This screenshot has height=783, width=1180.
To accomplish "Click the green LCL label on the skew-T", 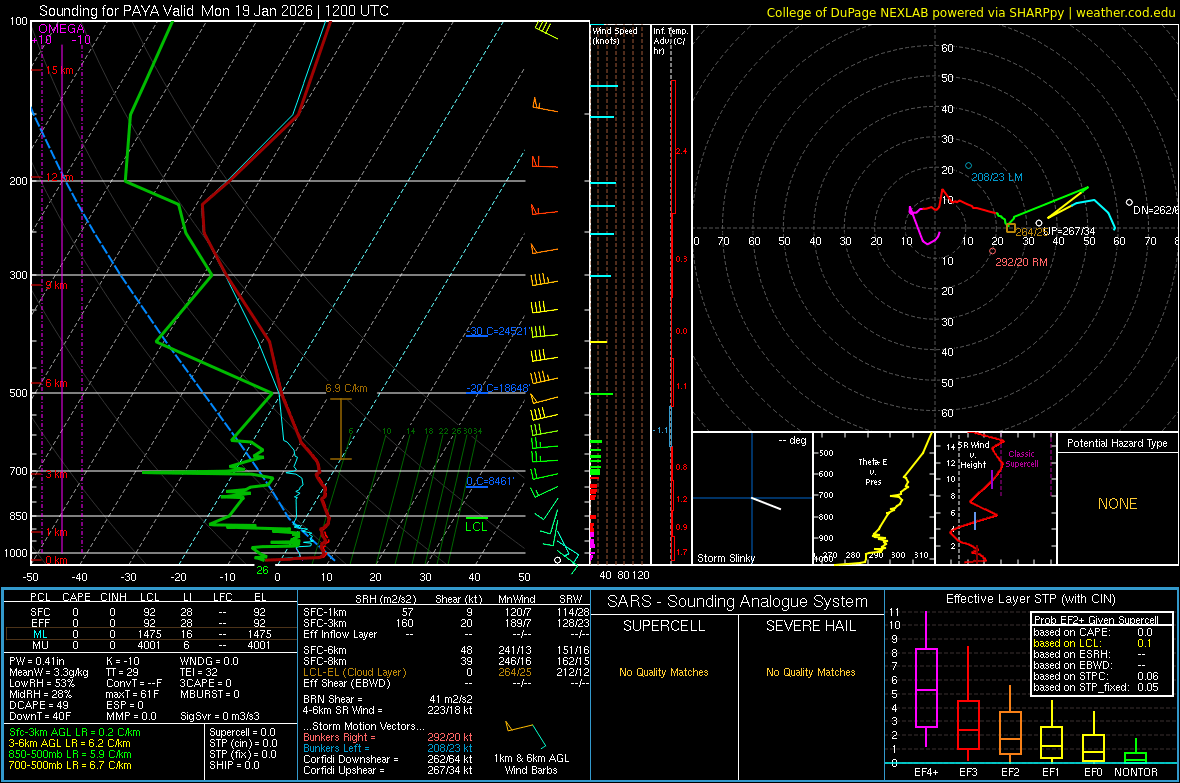I will coord(476,526).
